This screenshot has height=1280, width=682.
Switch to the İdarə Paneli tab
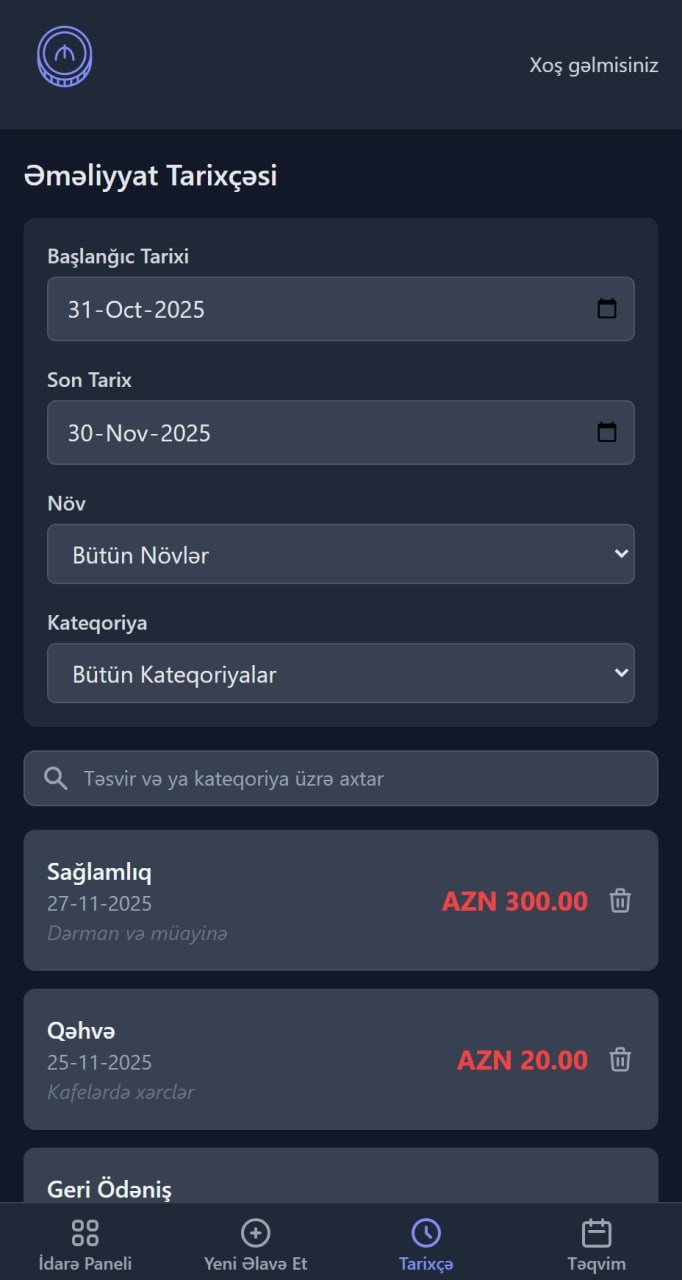[85, 1240]
